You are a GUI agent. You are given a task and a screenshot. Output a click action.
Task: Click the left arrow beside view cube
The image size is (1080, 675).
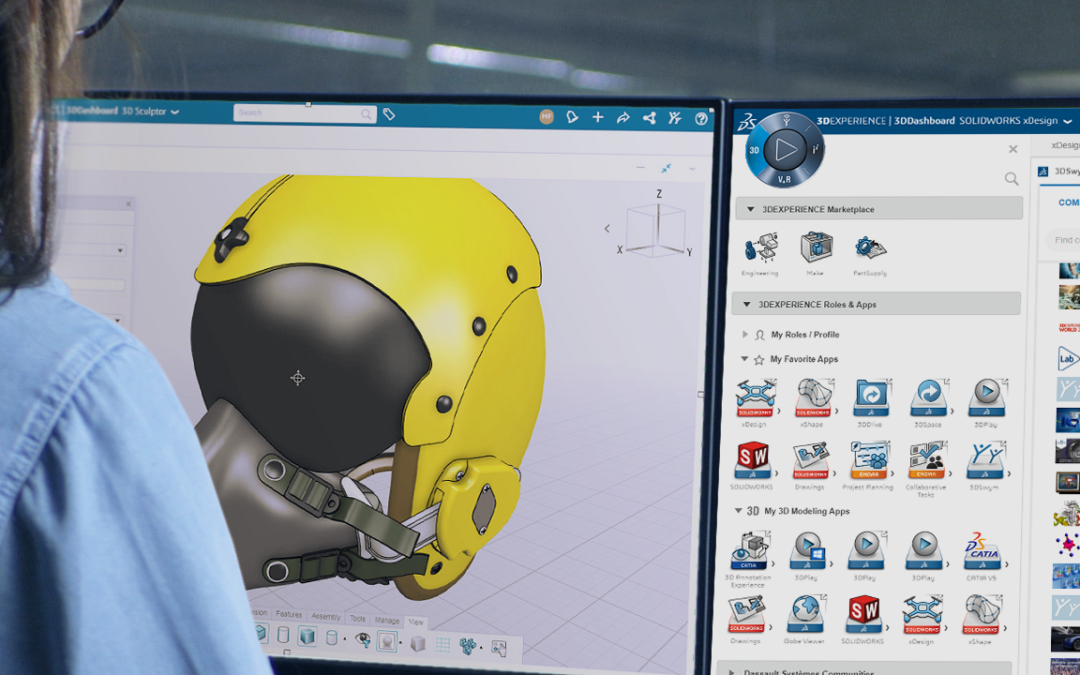(x=607, y=228)
